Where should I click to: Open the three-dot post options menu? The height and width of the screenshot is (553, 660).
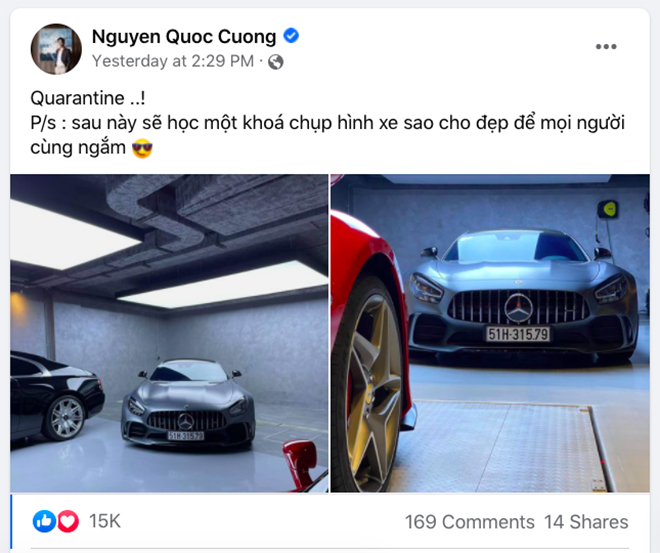[606, 46]
